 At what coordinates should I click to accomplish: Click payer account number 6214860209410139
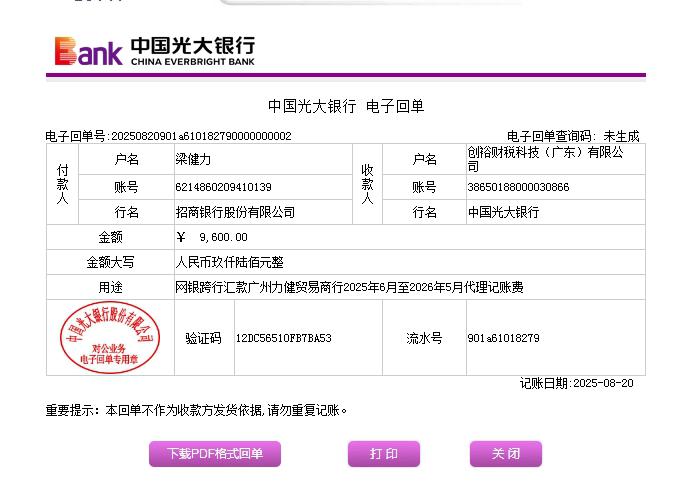[x=223, y=187]
